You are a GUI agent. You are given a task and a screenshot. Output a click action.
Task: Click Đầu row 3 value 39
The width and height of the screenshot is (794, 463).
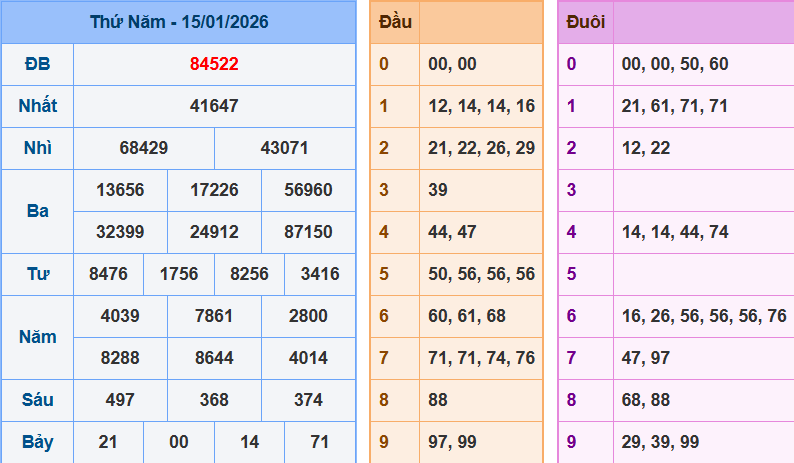[x=438, y=190]
